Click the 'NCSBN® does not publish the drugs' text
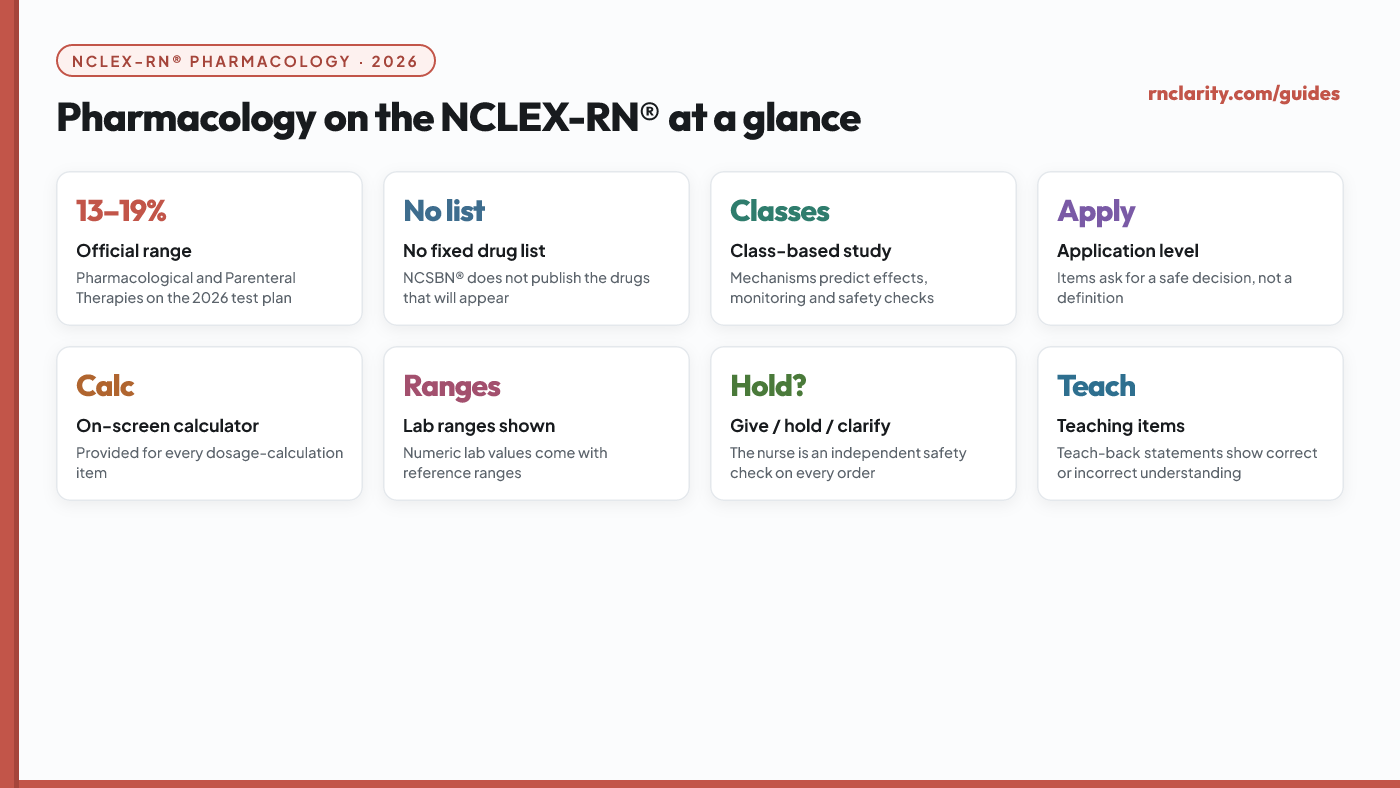Image resolution: width=1400 pixels, height=788 pixels. 526,288
